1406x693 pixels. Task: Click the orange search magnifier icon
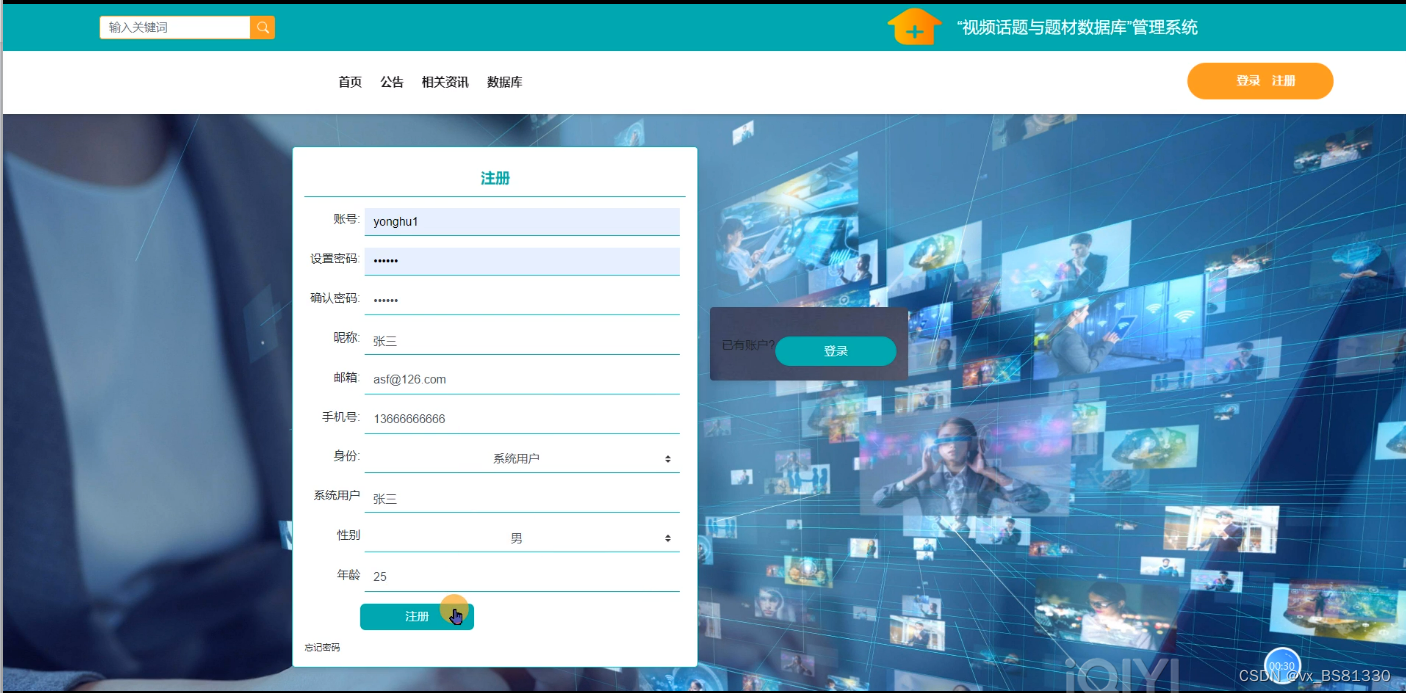263,28
